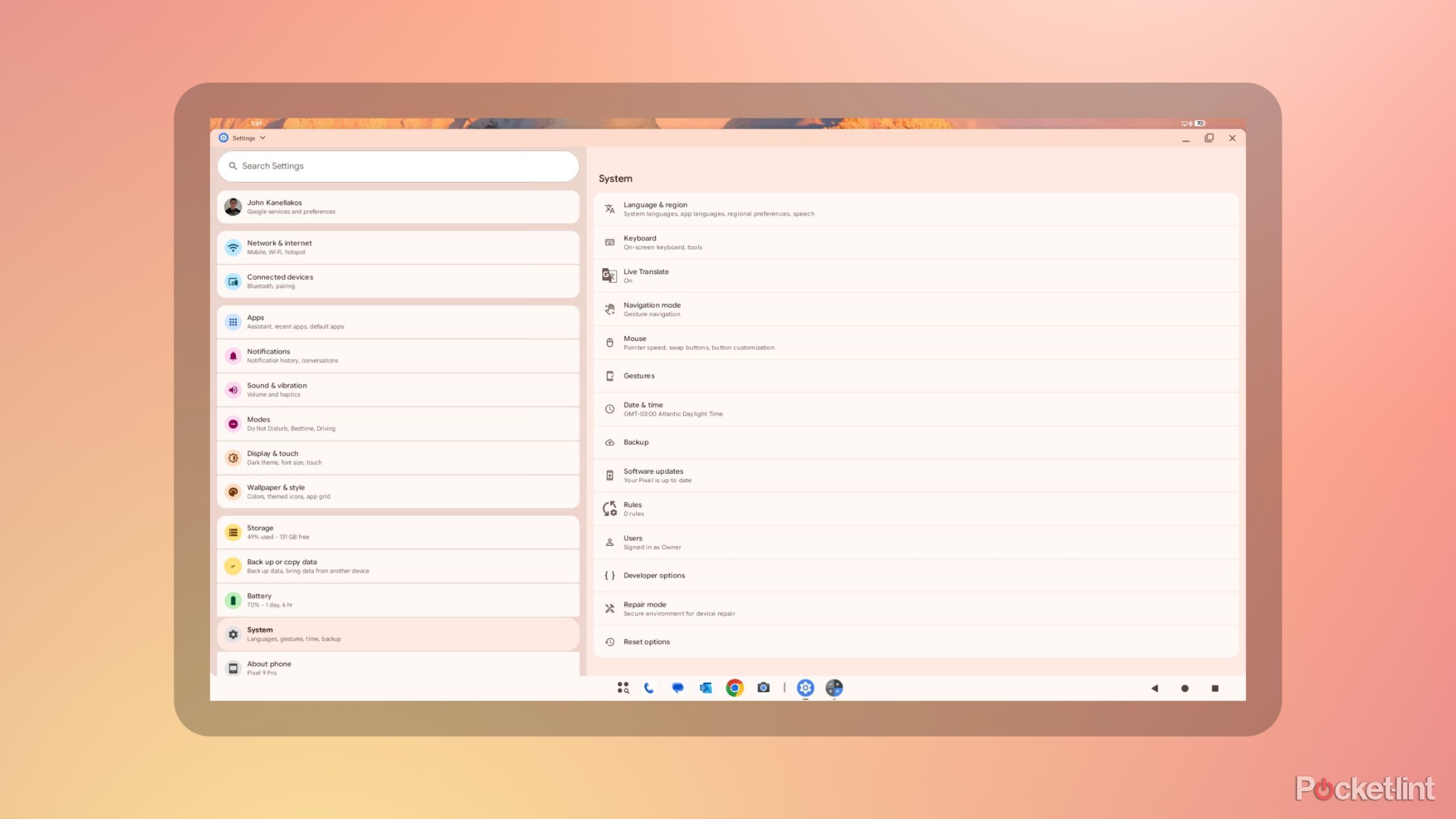Image resolution: width=1456 pixels, height=819 pixels.
Task: Open About phone icon
Action: coord(233,668)
